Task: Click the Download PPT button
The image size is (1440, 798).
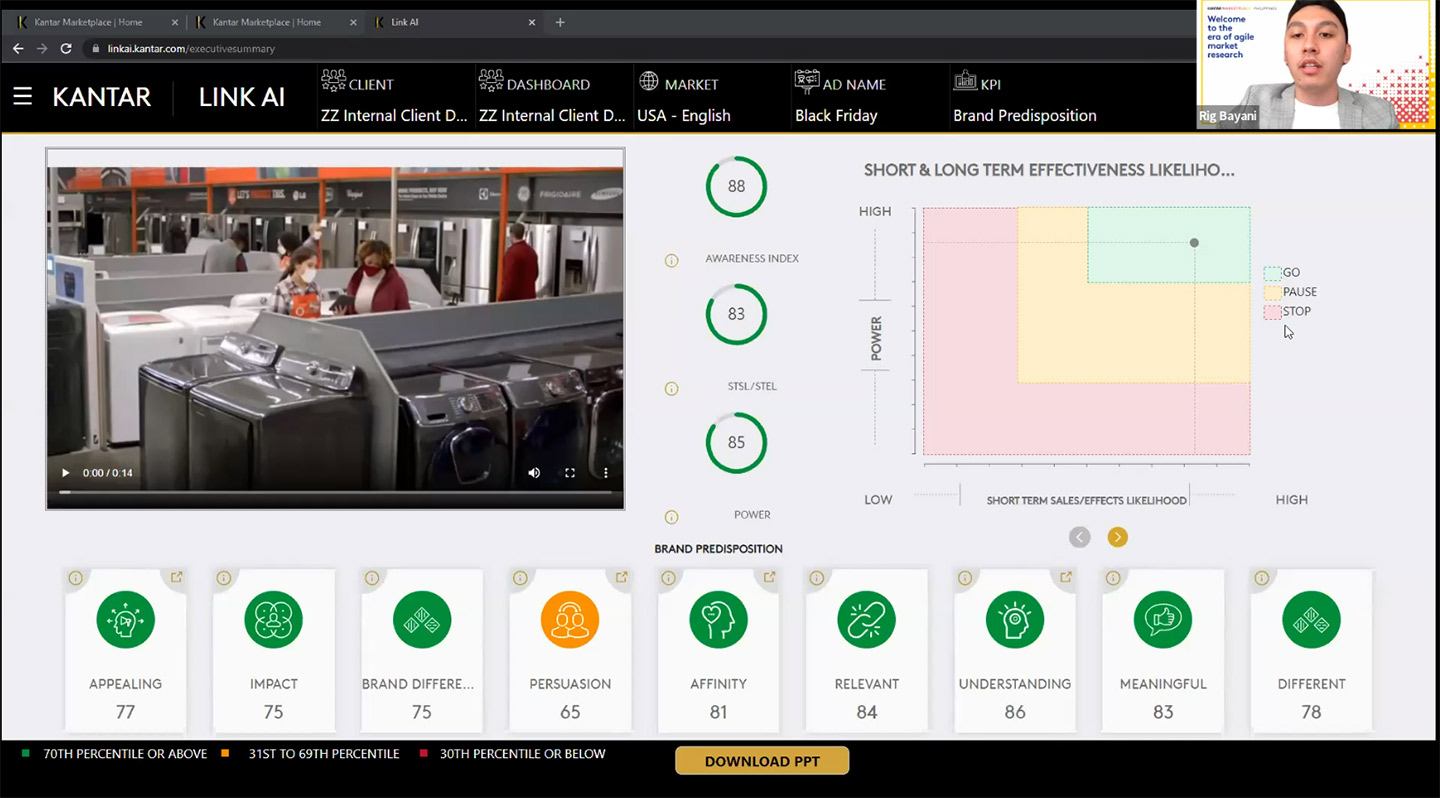Action: point(762,761)
